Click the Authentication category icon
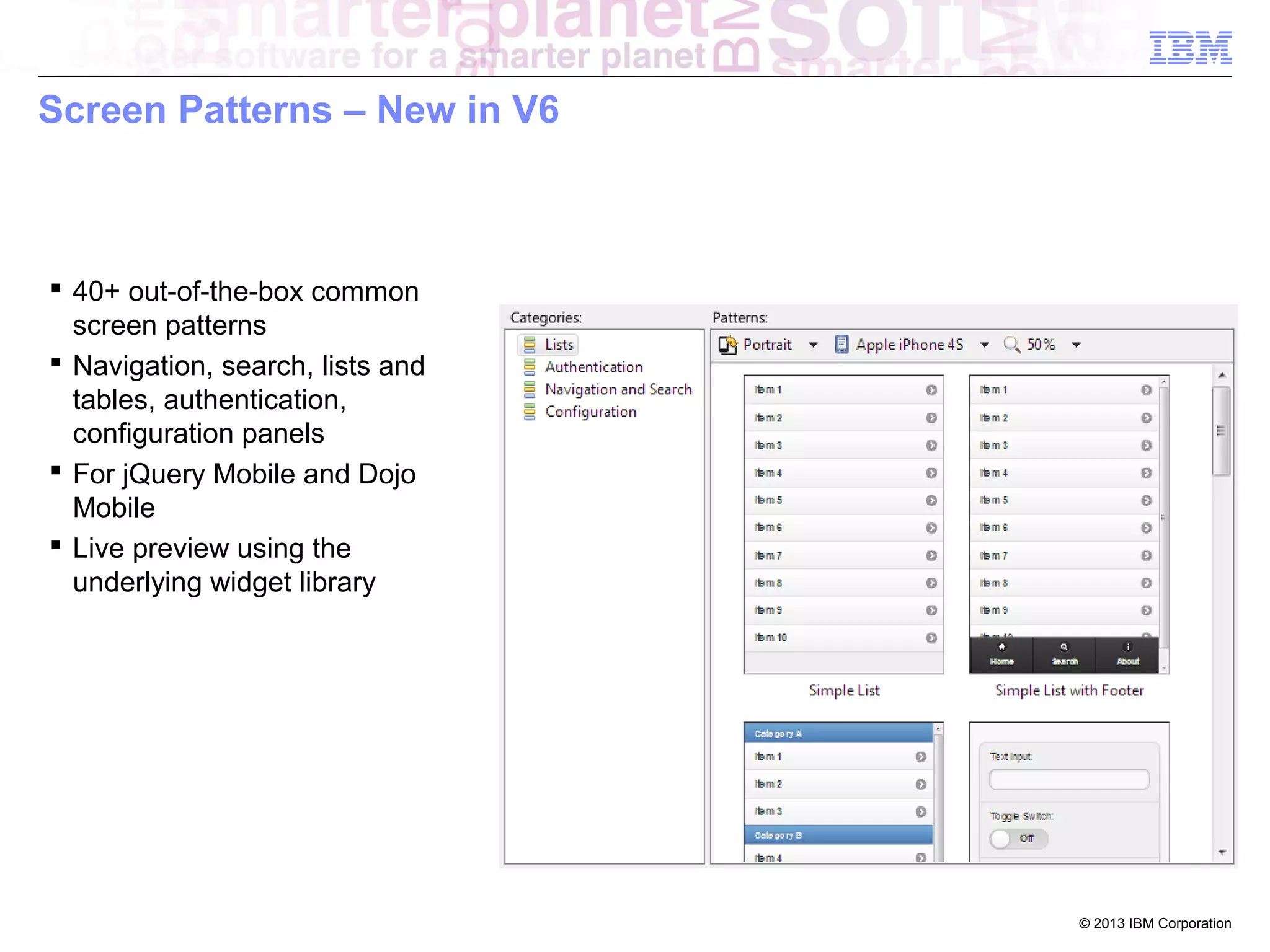The height and width of the screenshot is (952, 1270). (x=530, y=367)
